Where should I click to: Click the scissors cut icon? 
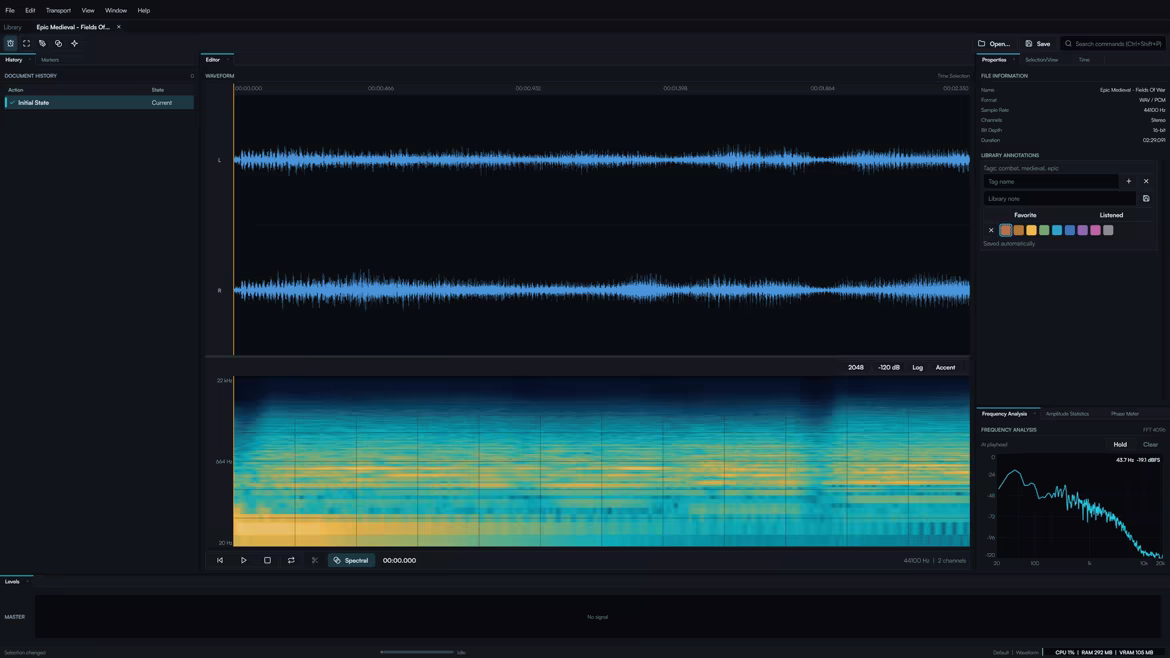point(315,560)
